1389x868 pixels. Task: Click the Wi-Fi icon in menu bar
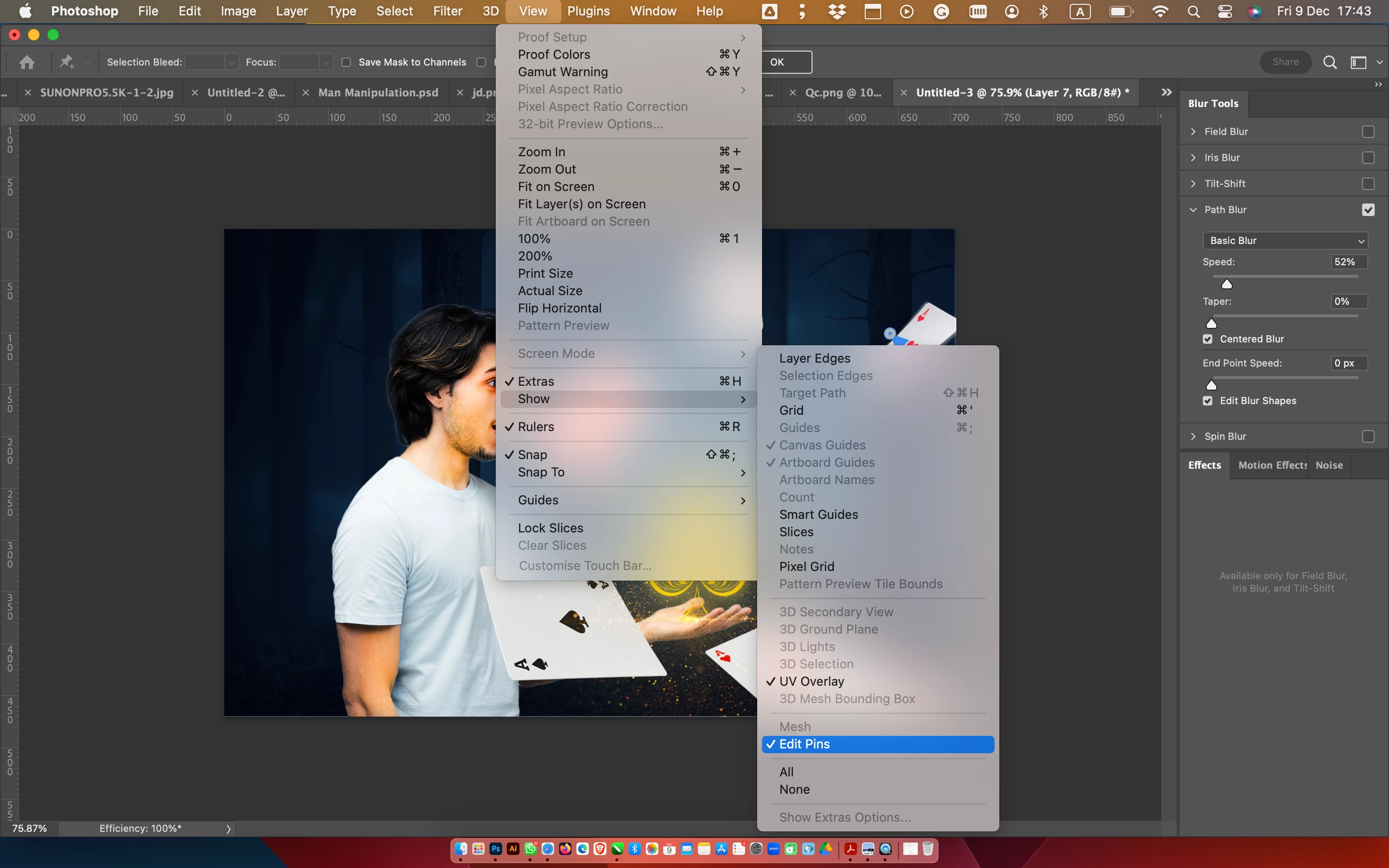pyautogui.click(x=1160, y=12)
